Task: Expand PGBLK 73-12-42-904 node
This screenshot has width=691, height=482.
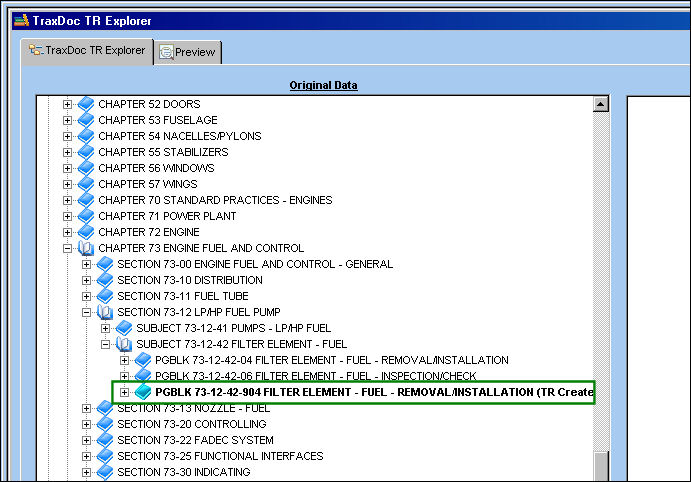Action: tap(124, 392)
